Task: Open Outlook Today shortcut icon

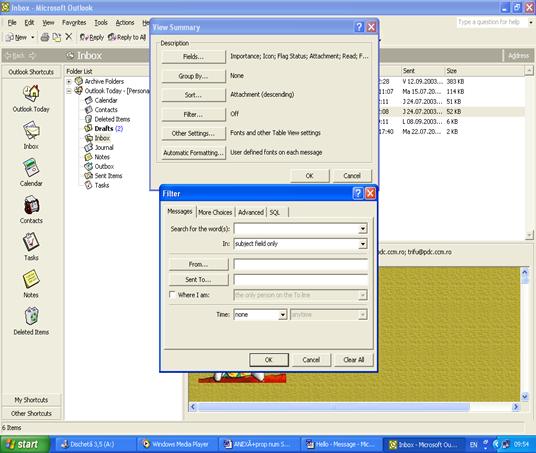Action: 31,93
